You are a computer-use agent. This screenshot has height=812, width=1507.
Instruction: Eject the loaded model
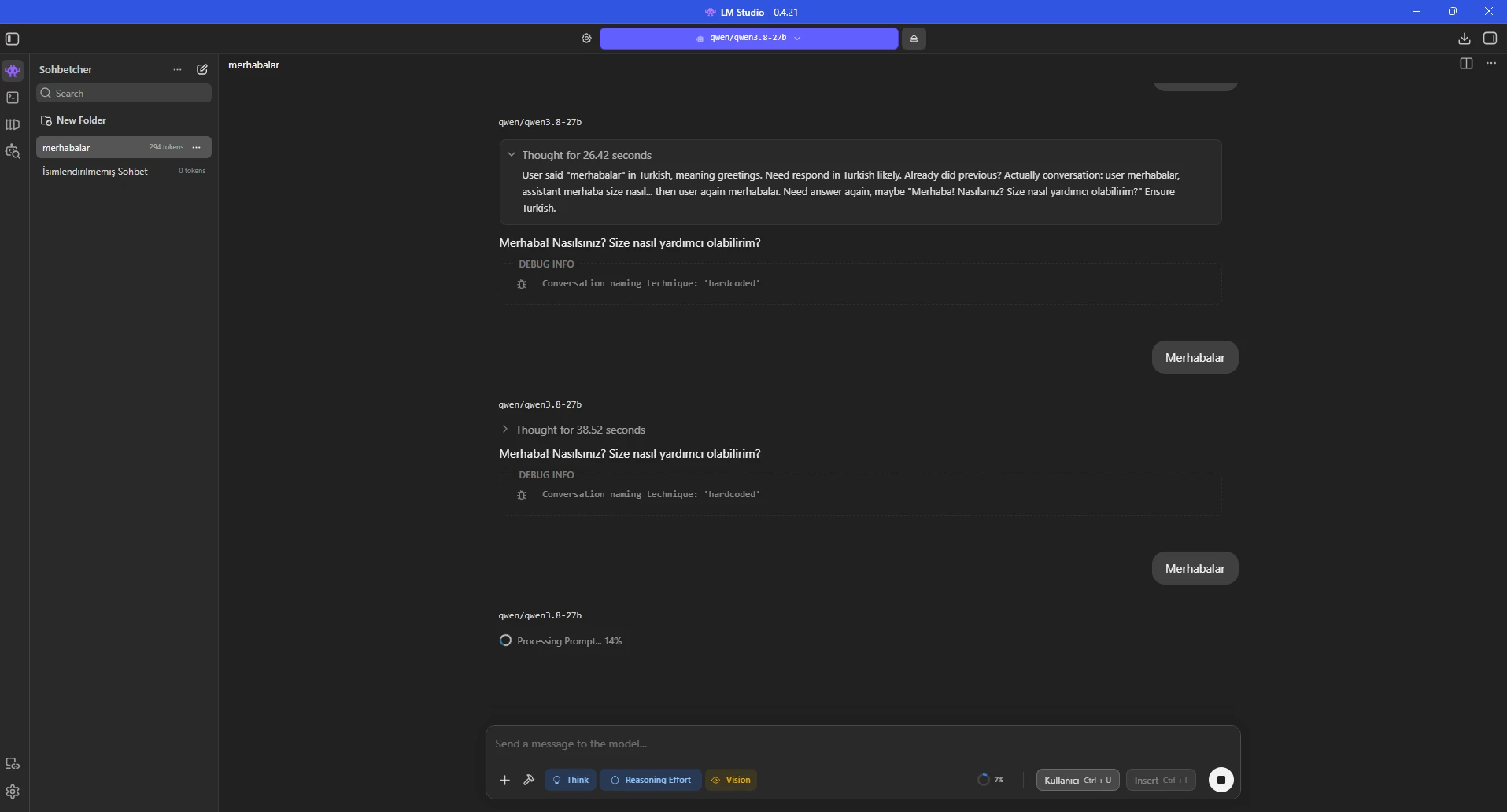point(914,39)
